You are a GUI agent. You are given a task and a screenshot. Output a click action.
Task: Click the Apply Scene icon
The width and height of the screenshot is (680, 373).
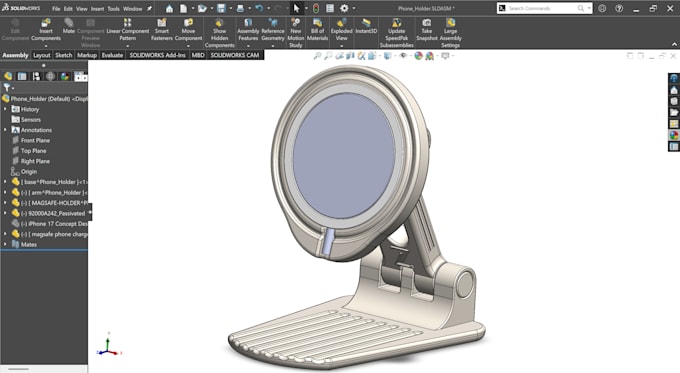tap(429, 56)
